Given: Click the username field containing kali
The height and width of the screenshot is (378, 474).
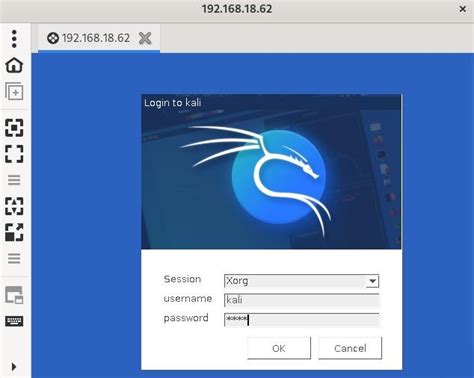Looking at the screenshot, I should tap(301, 300).
